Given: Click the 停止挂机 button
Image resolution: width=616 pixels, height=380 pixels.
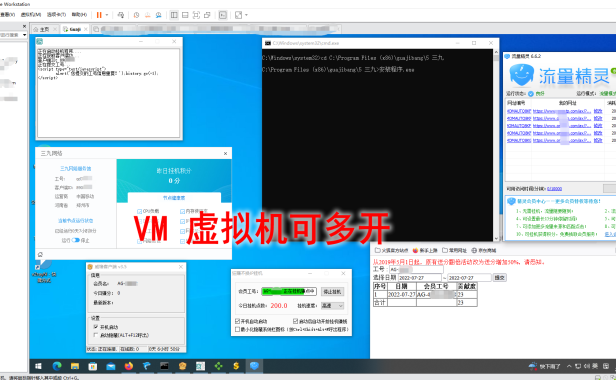Looking at the screenshot, I should coord(332,292).
